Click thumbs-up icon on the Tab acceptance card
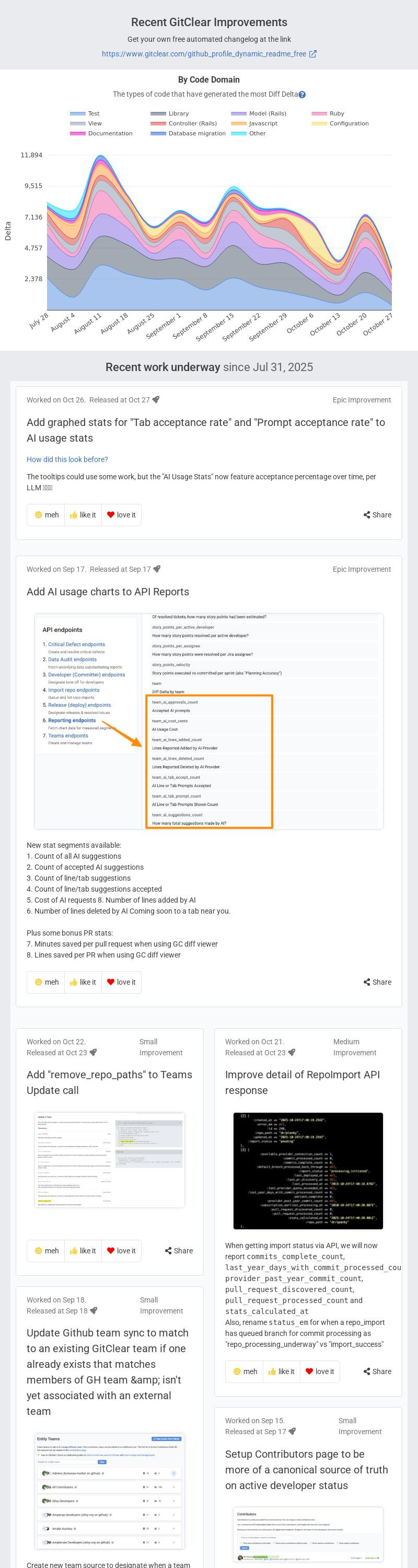 [74, 515]
